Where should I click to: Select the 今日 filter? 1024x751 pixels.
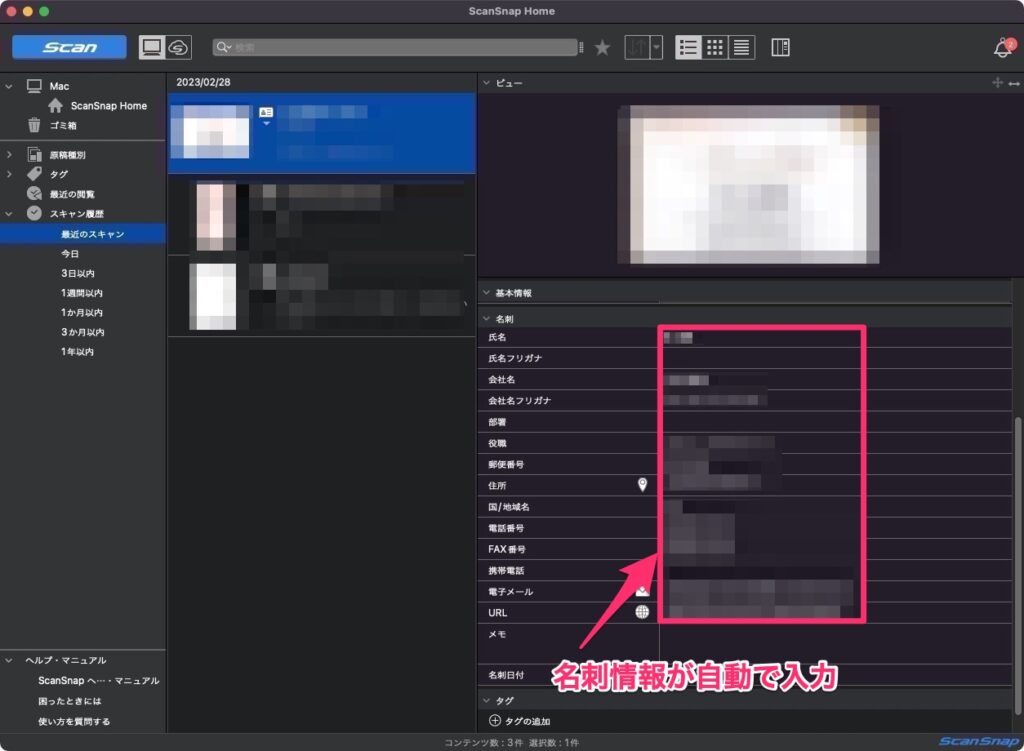[70, 253]
